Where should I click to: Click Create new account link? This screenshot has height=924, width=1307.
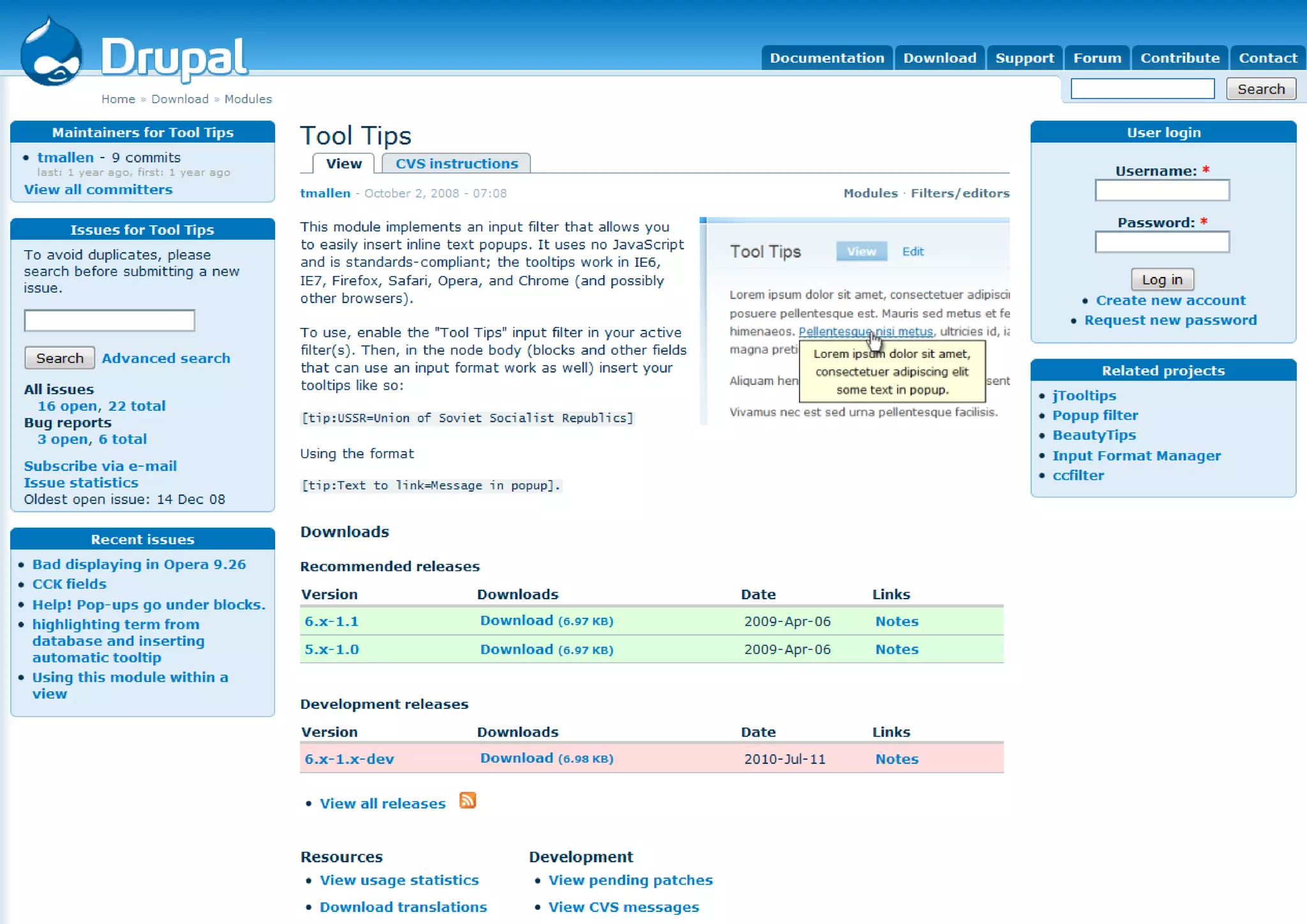(x=1170, y=301)
